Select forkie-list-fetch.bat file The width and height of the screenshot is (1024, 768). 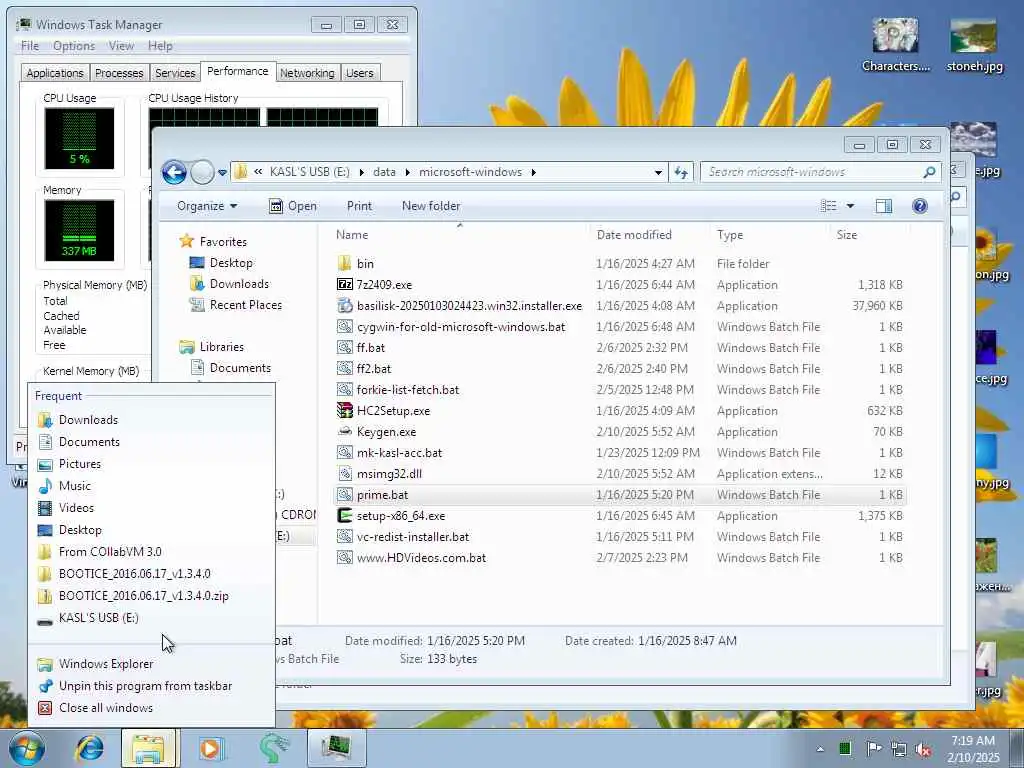click(x=408, y=389)
